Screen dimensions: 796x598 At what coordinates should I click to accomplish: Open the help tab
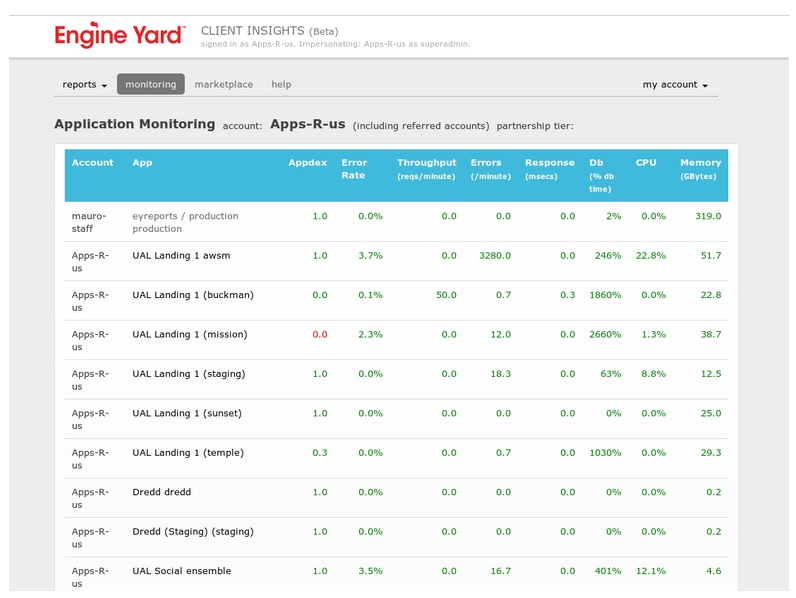click(281, 84)
